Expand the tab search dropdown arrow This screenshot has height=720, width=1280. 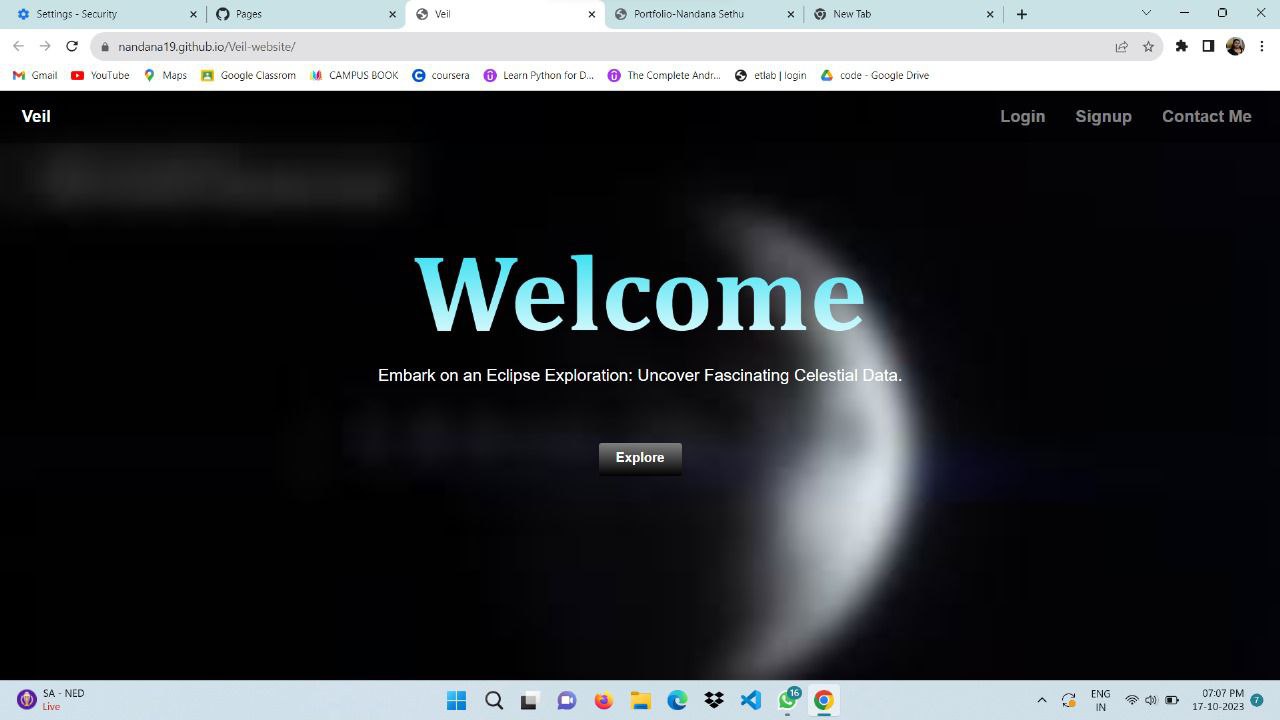pyautogui.click(x=1146, y=13)
